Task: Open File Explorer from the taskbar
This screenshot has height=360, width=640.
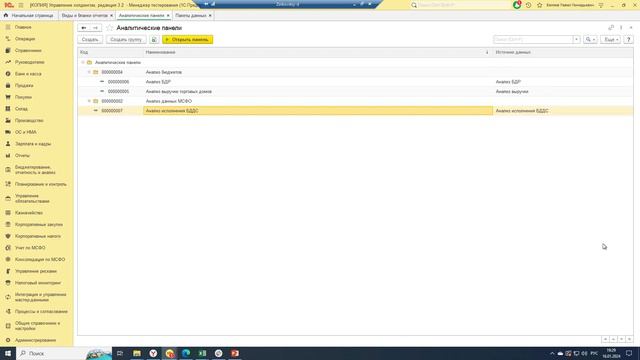Action: (137, 353)
